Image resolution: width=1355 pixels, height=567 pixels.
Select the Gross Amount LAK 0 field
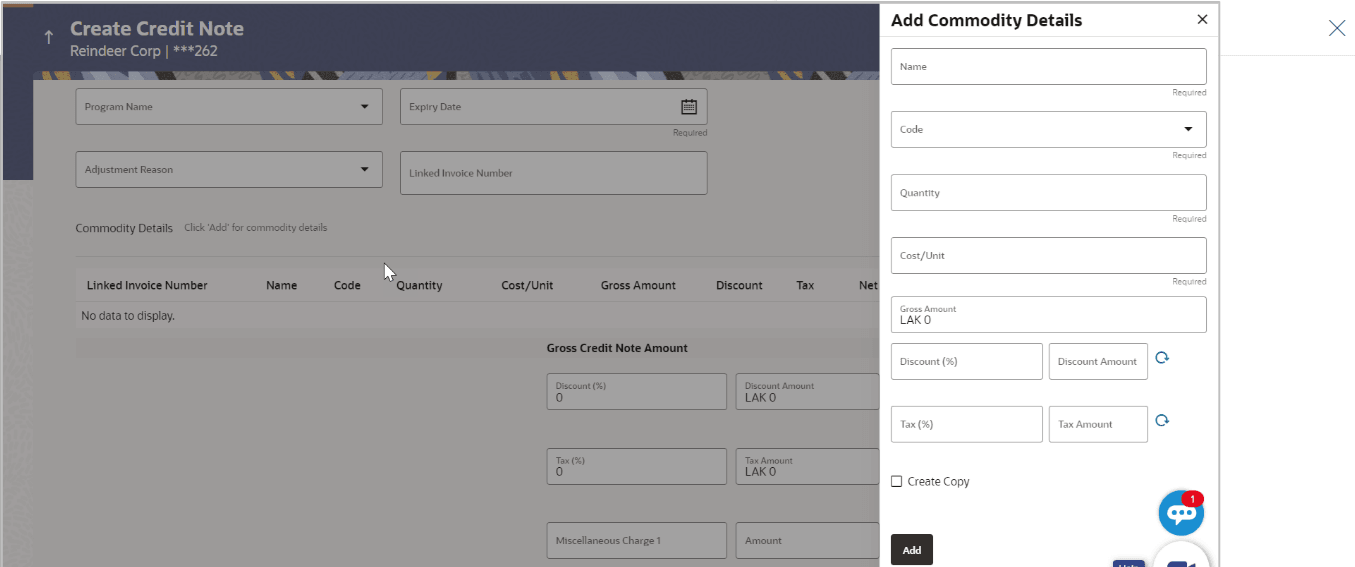(x=1049, y=314)
